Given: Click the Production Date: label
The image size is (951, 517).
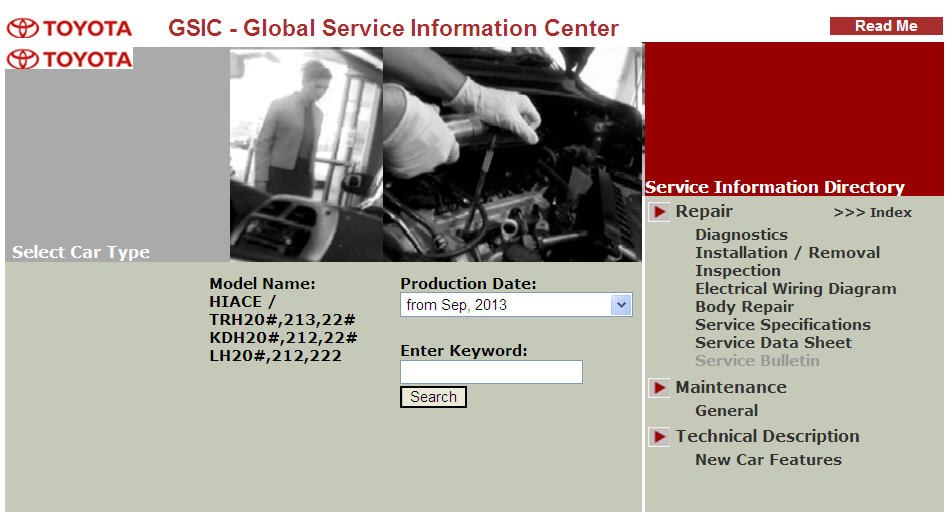Looking at the screenshot, I should pyautogui.click(x=468, y=283).
